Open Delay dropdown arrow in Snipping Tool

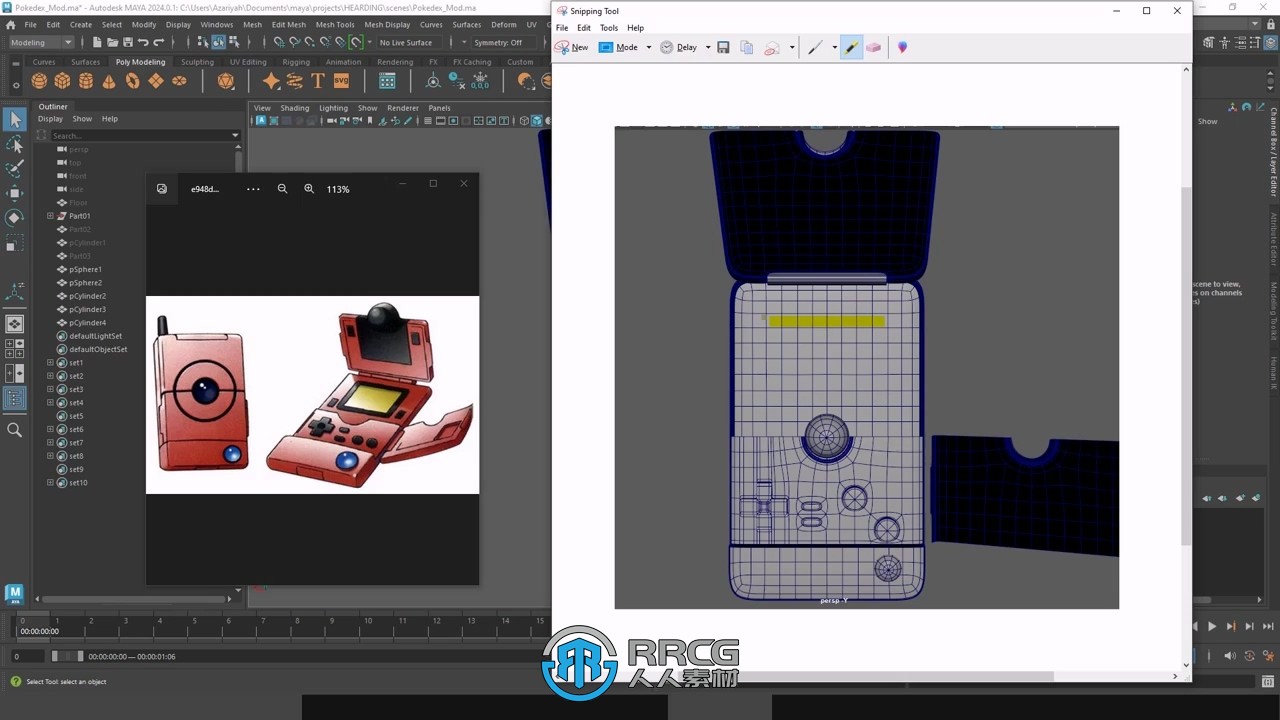tap(708, 47)
